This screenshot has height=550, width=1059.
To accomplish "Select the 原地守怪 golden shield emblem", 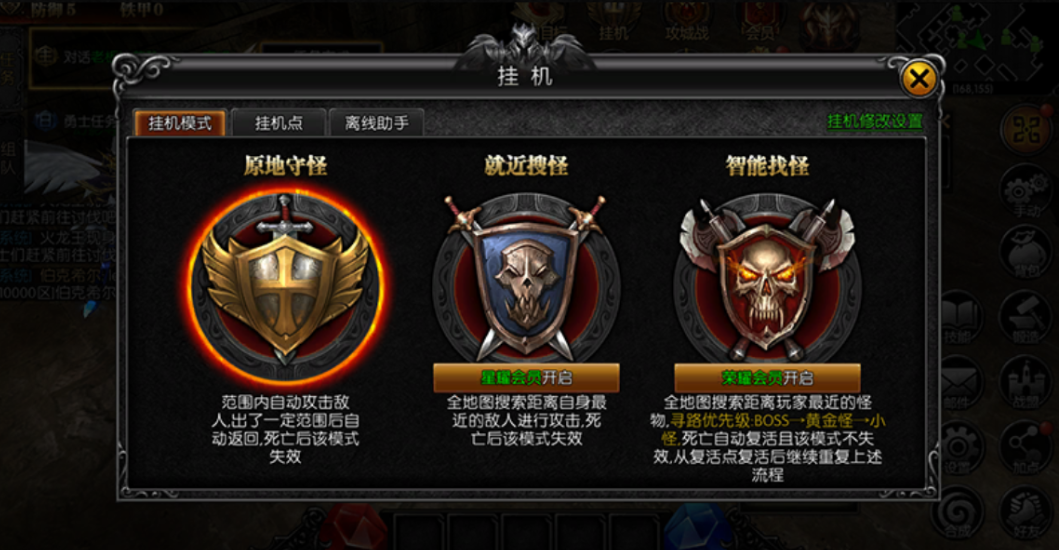I will pyautogui.click(x=286, y=279).
